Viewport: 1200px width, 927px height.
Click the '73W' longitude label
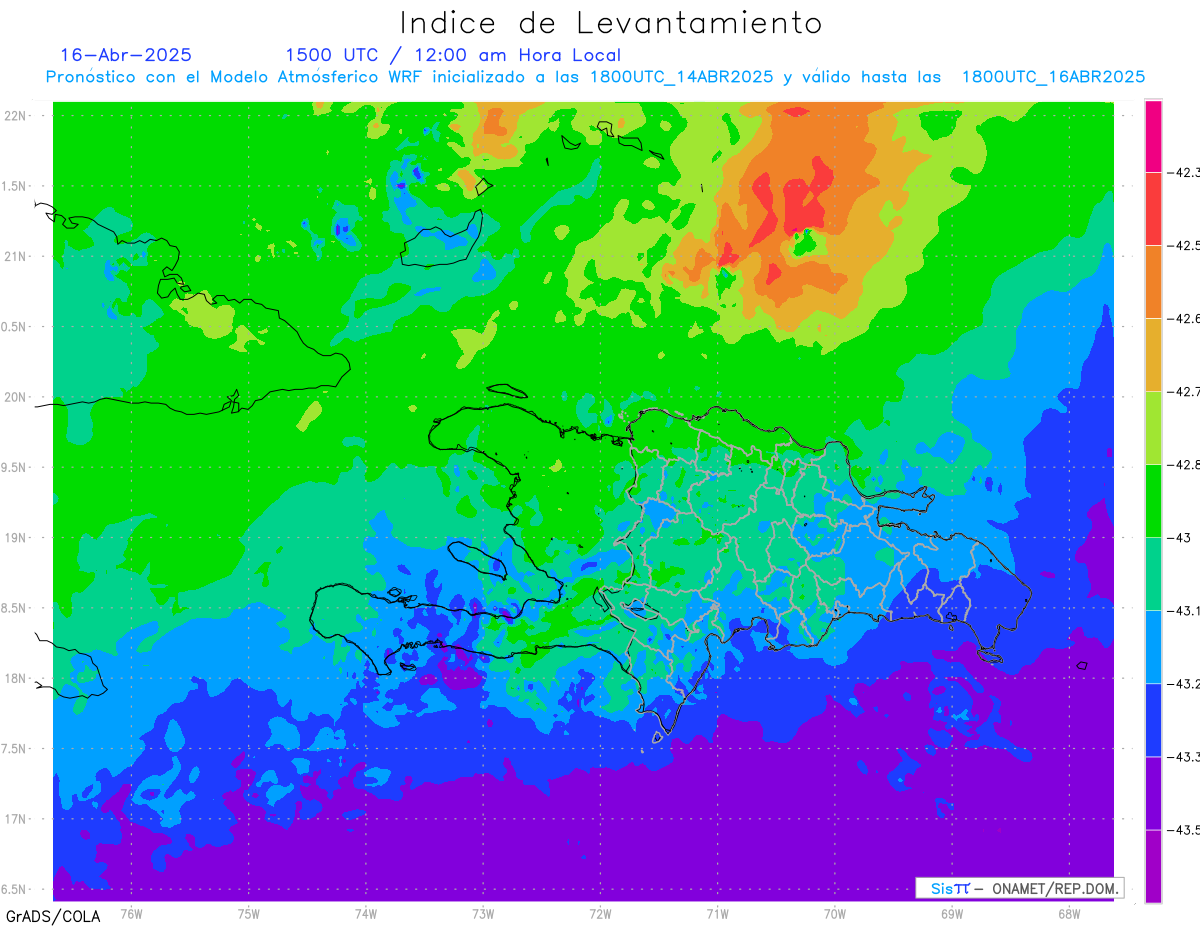tap(483, 912)
